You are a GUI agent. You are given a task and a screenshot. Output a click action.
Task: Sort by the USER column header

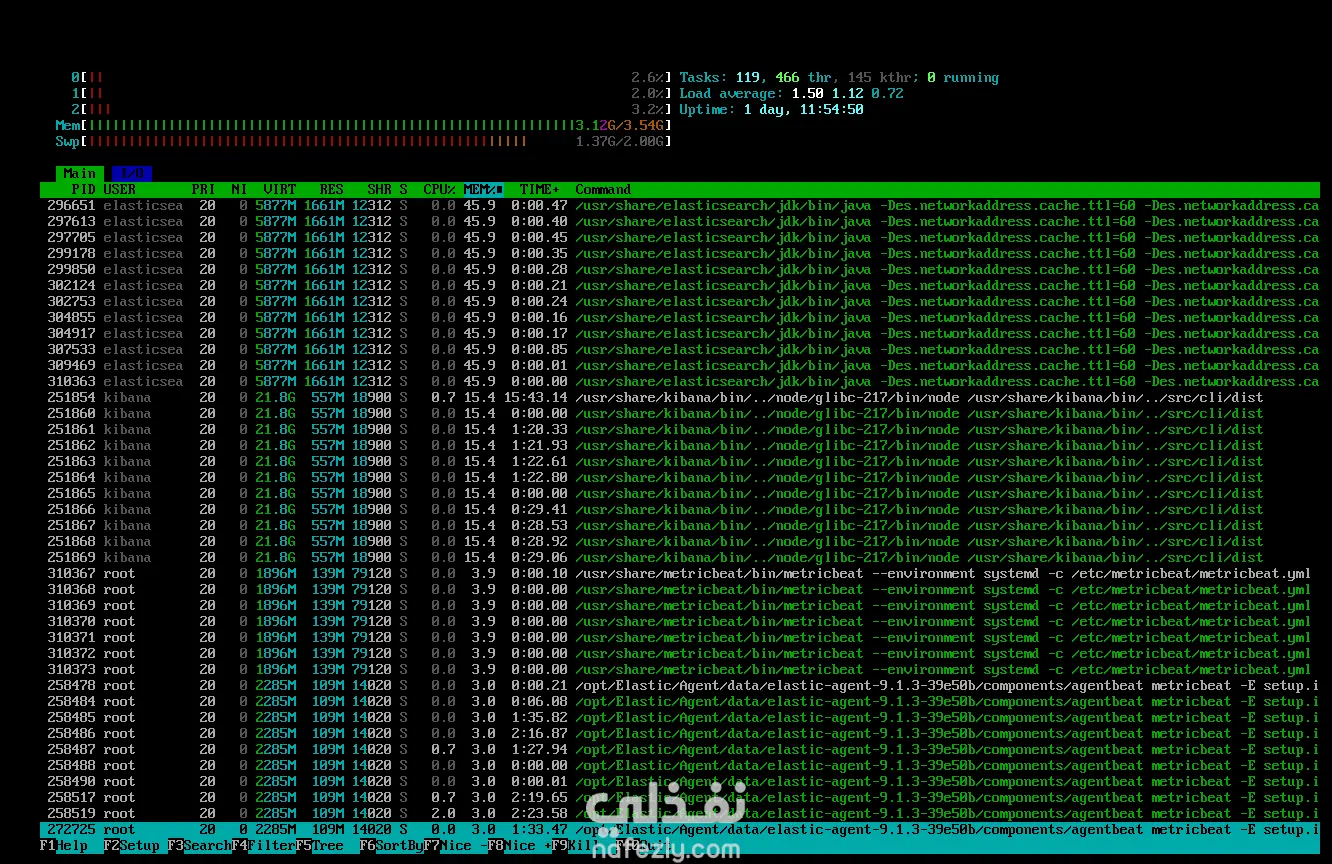tap(120, 189)
